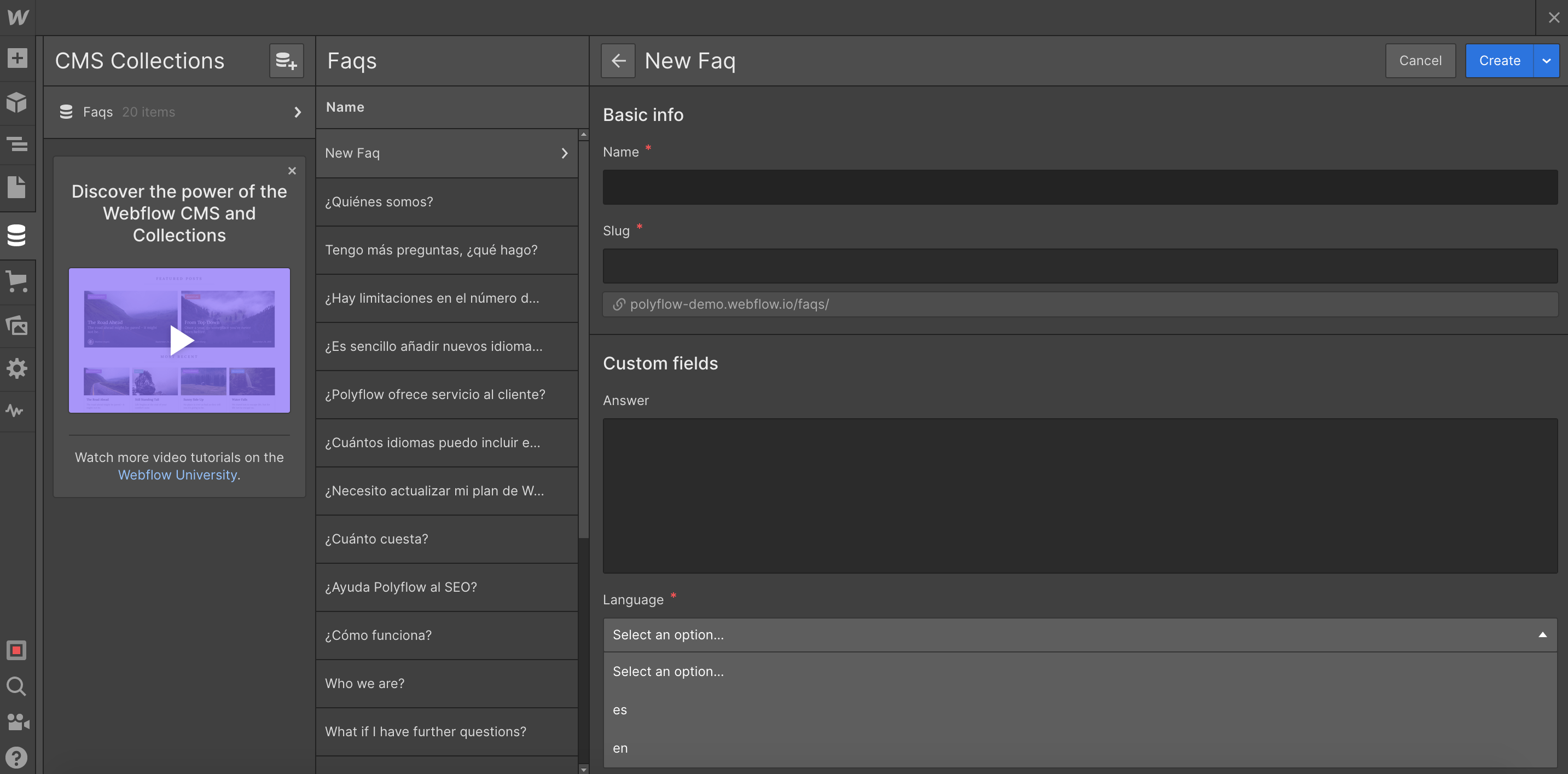Sort by the Name column header
The width and height of the screenshot is (1568, 774).
pos(345,107)
